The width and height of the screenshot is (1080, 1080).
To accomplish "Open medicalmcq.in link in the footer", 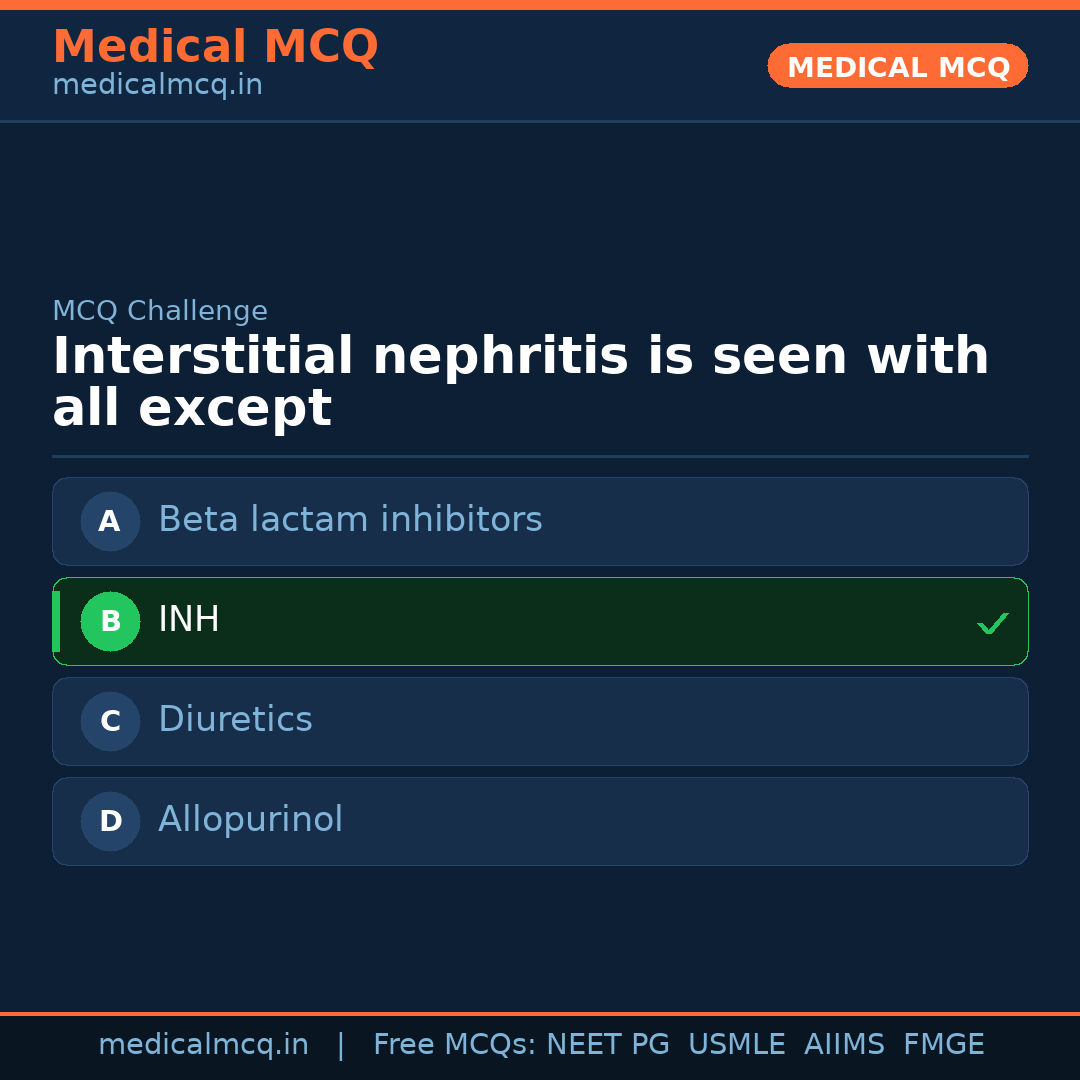I will point(203,1045).
